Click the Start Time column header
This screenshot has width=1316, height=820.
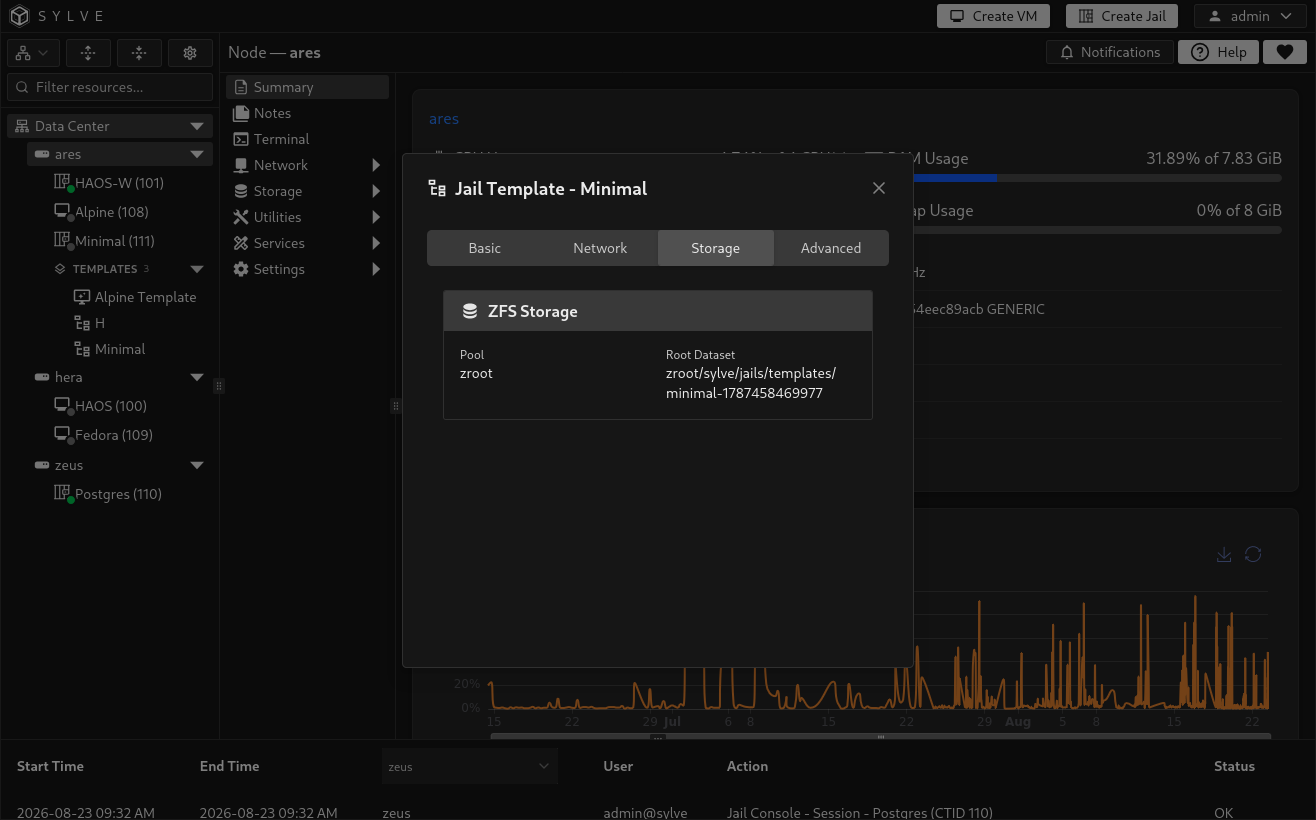coord(50,766)
